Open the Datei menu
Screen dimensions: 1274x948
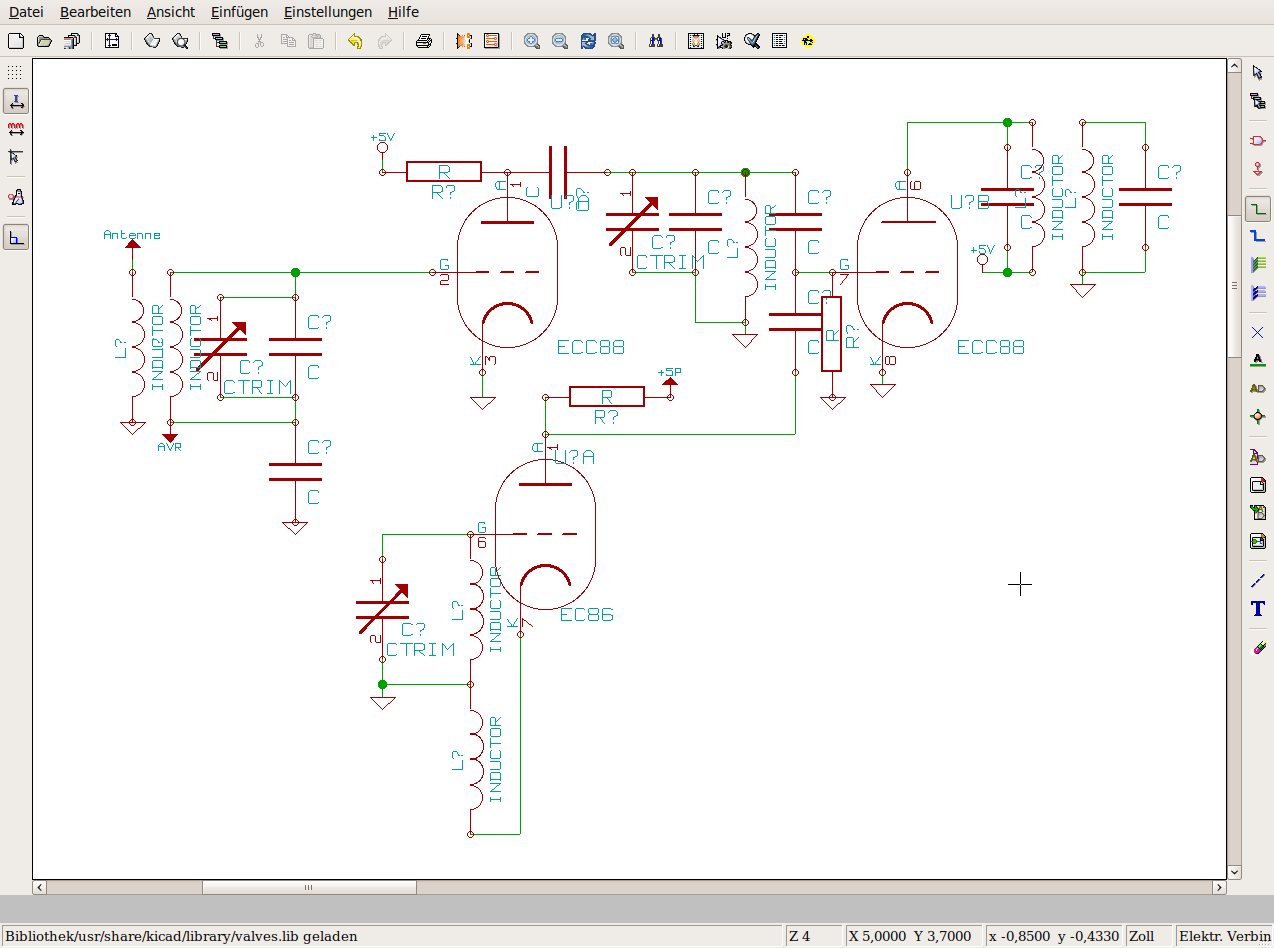(26, 12)
